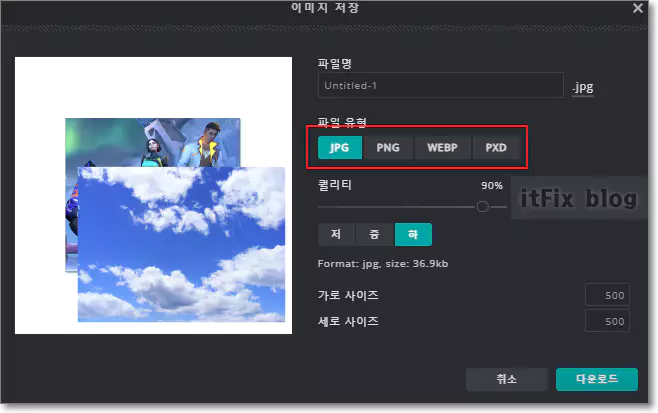Screen dimensions: 658x413
Task: Choose the 저 quality preset
Action: 336,234
